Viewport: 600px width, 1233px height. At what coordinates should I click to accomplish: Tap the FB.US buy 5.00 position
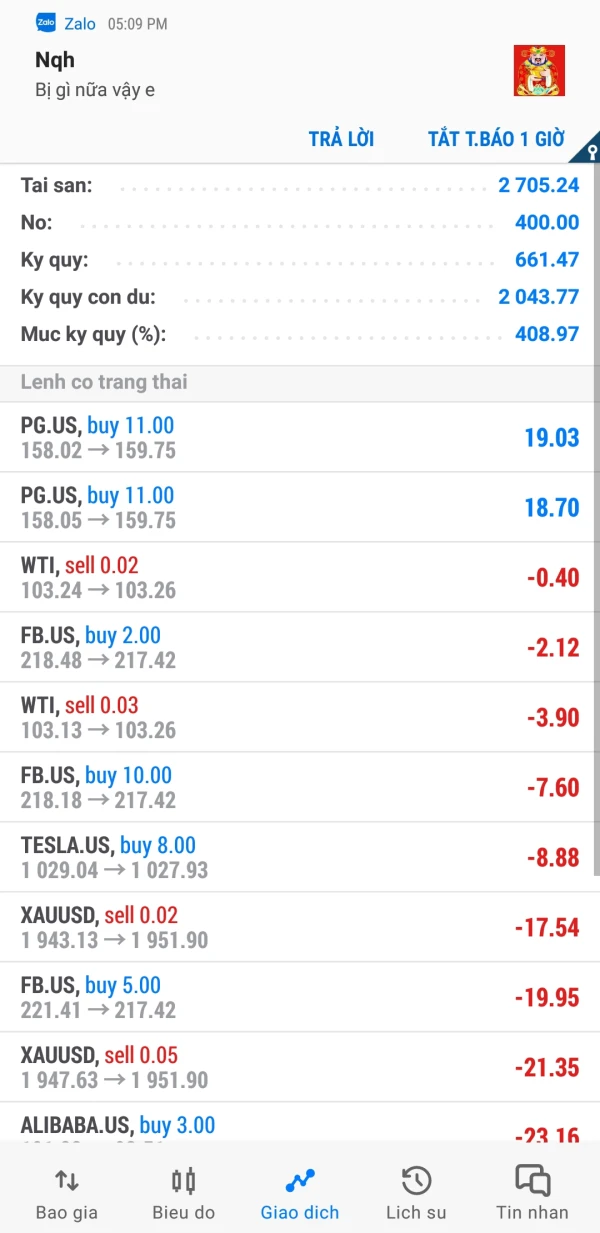coord(300,998)
